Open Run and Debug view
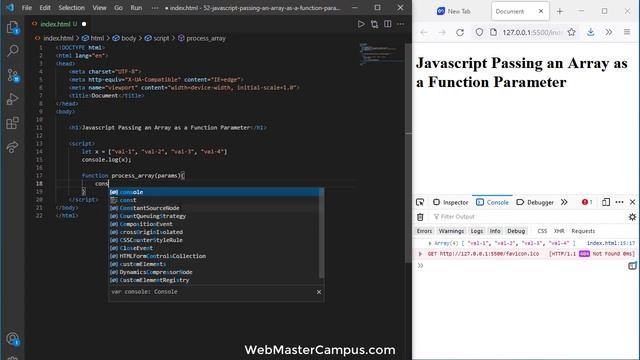 13,99
